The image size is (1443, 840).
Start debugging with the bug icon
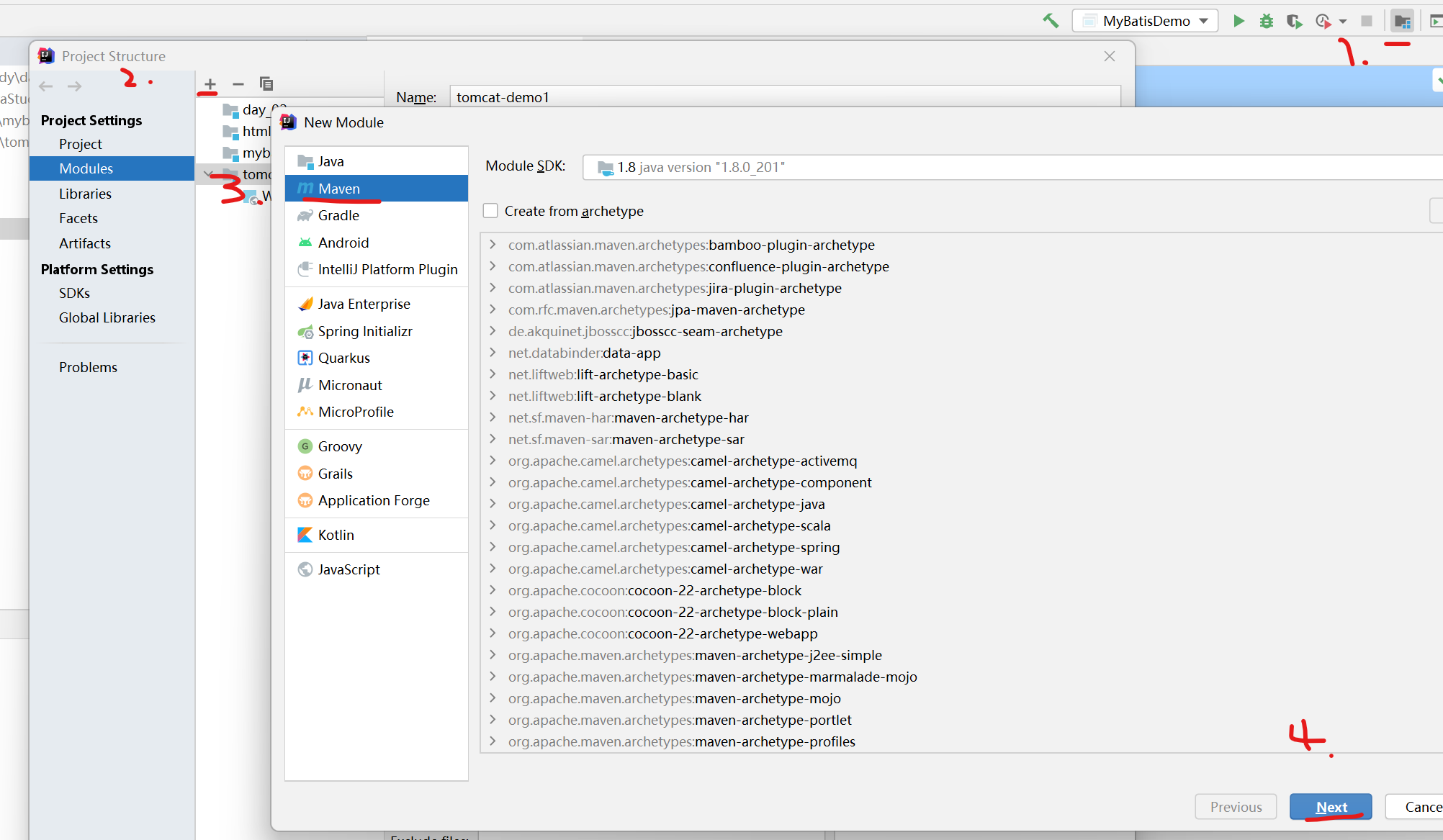coord(1266,21)
